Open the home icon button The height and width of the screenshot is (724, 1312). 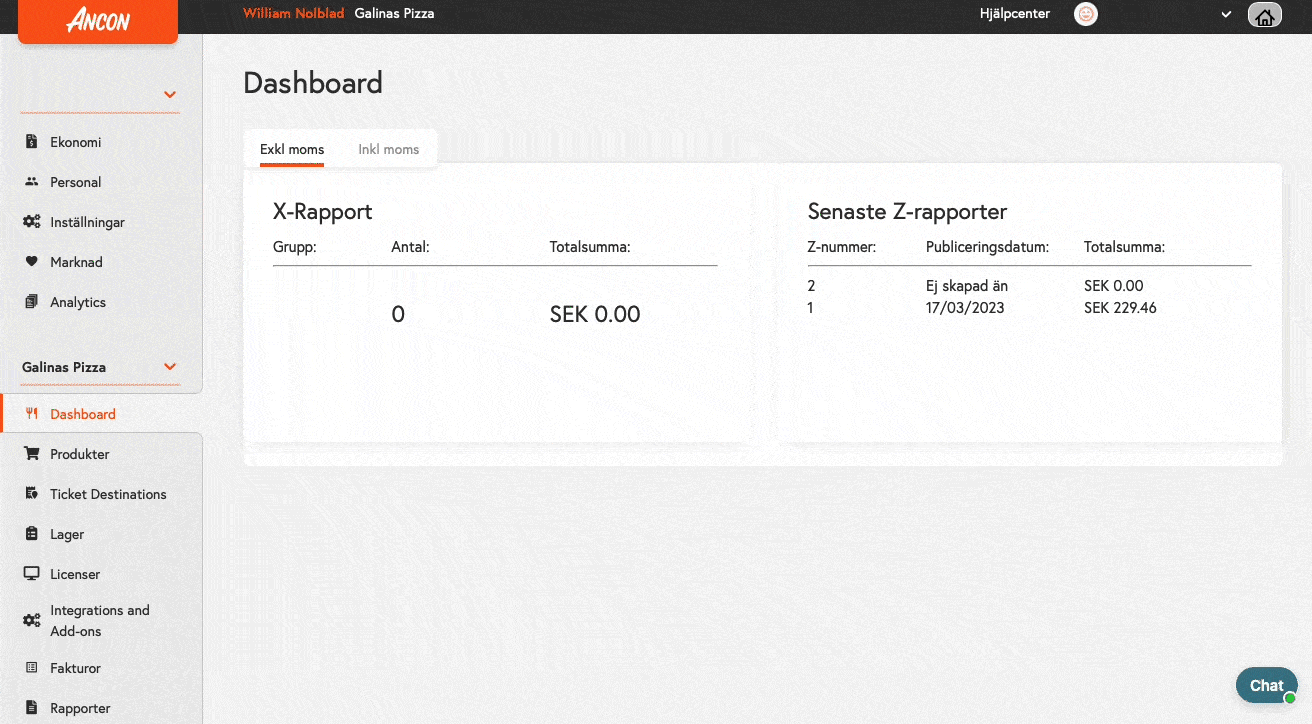1265,15
